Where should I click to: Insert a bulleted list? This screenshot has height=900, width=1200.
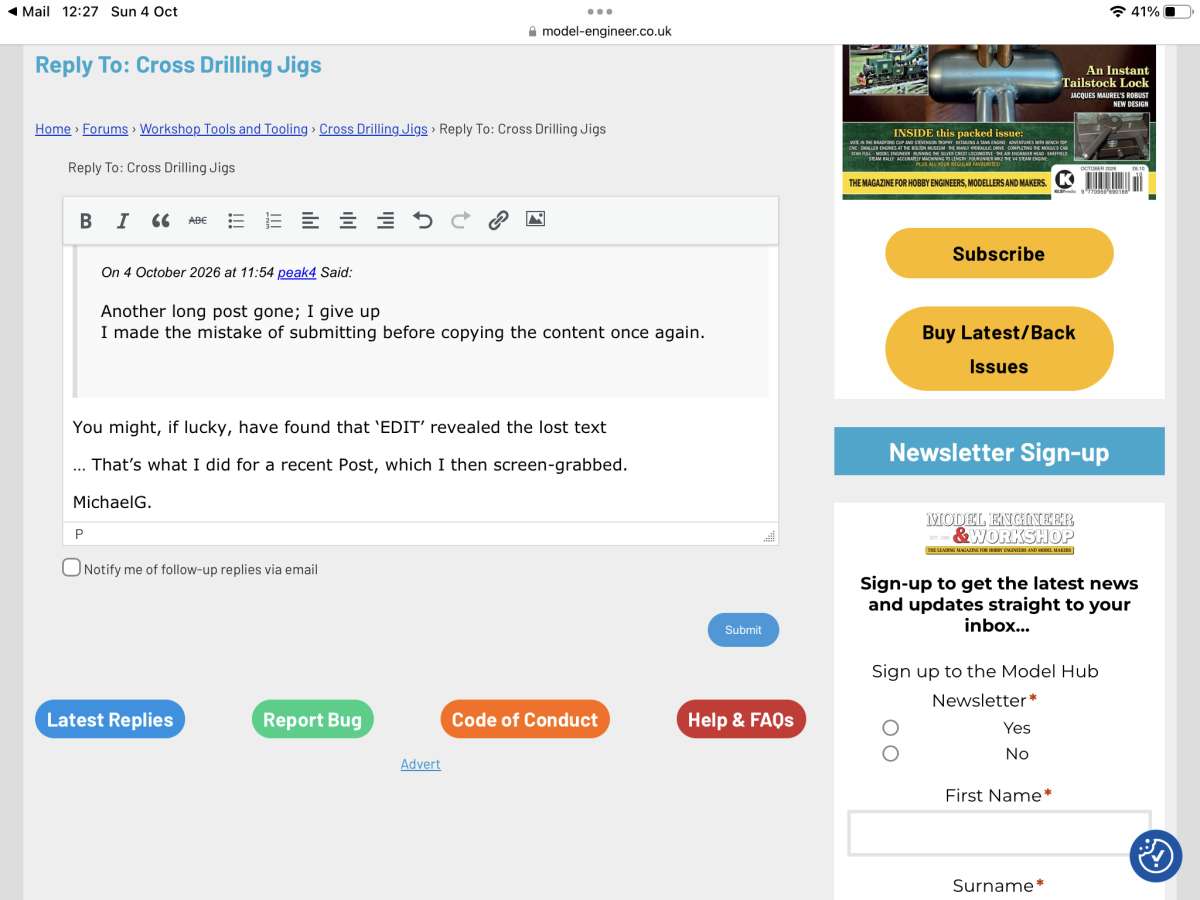coord(236,221)
